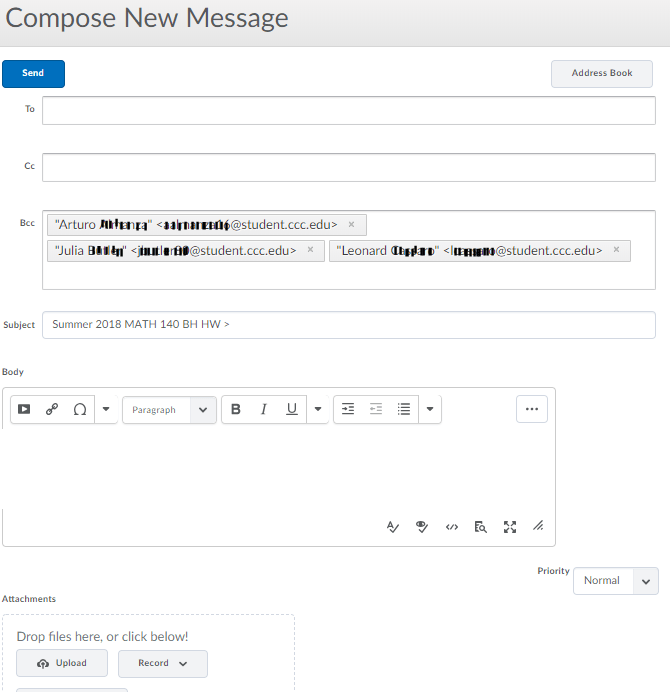Remove the Leonard recipient from Bcc

[x=616, y=250]
